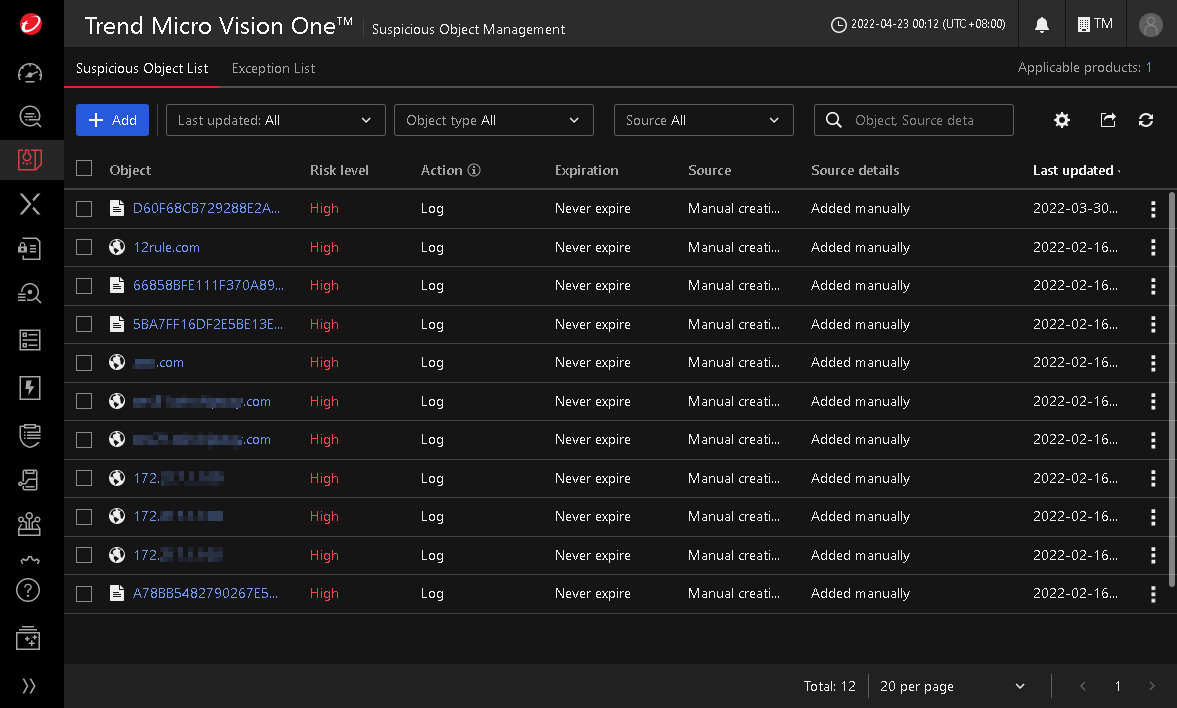Select the D60F68CB729288E2A row checkbox
The image size is (1177, 708).
tap(84, 209)
